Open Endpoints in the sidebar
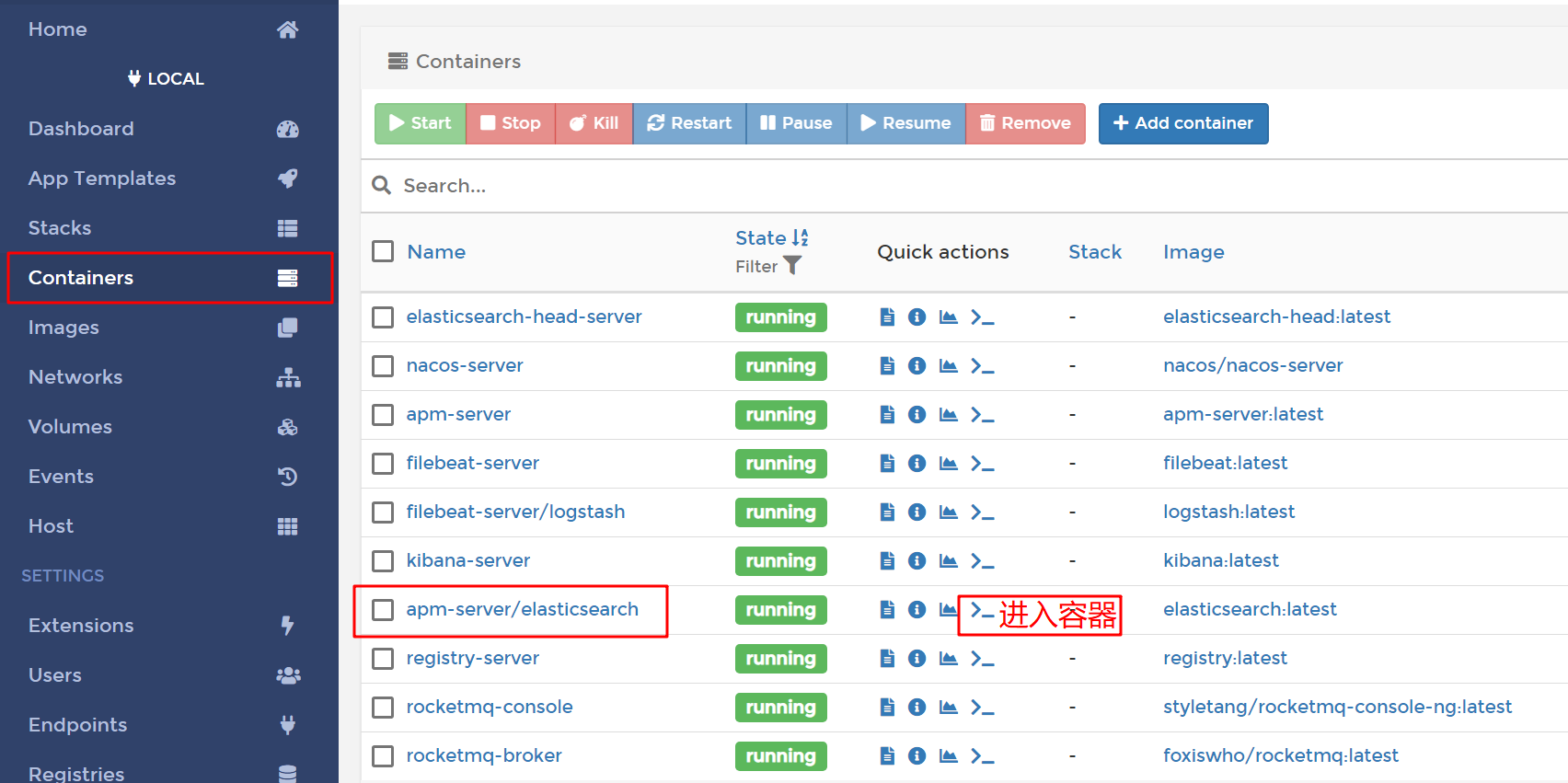 click(x=169, y=725)
